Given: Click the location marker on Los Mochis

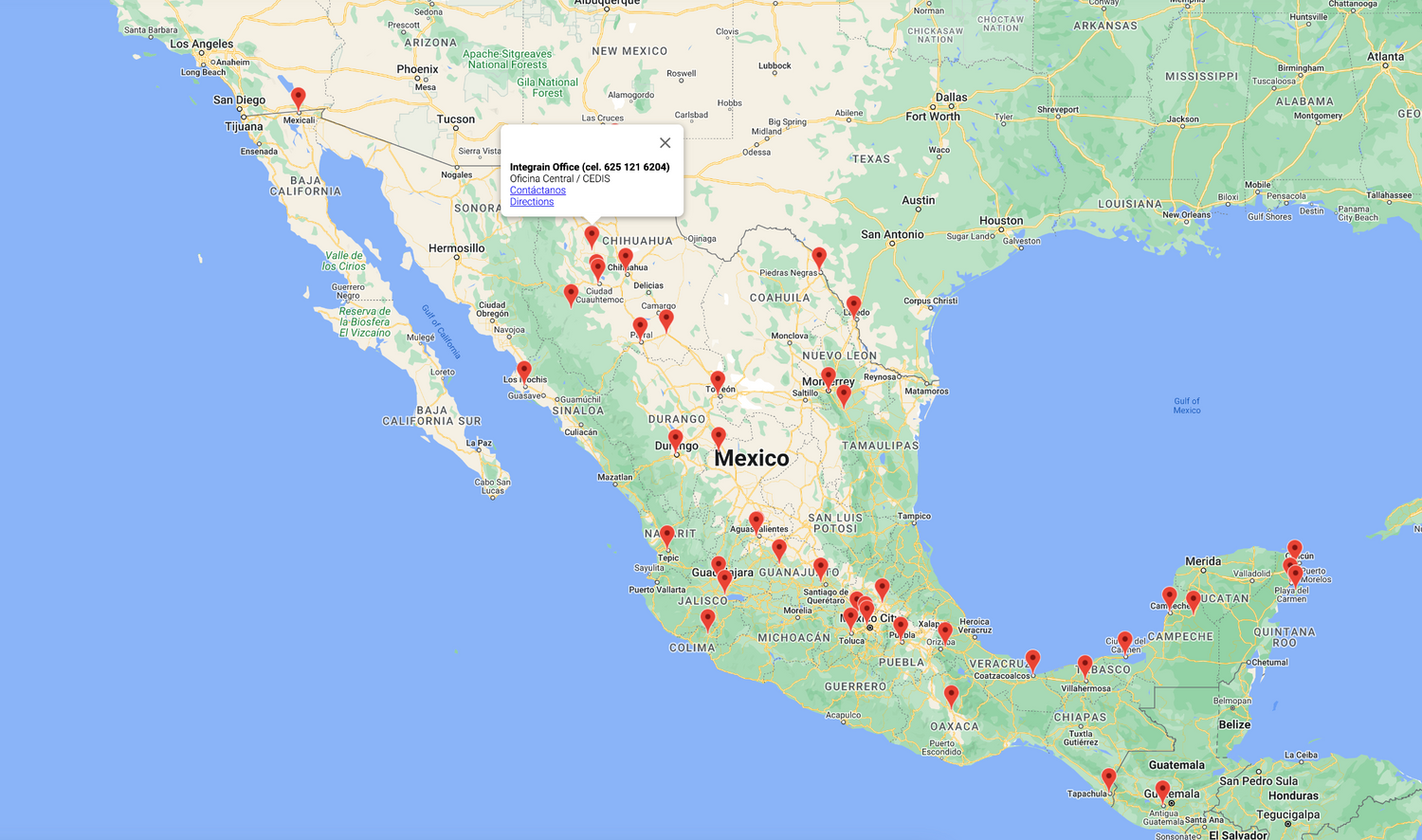Looking at the screenshot, I should [524, 371].
